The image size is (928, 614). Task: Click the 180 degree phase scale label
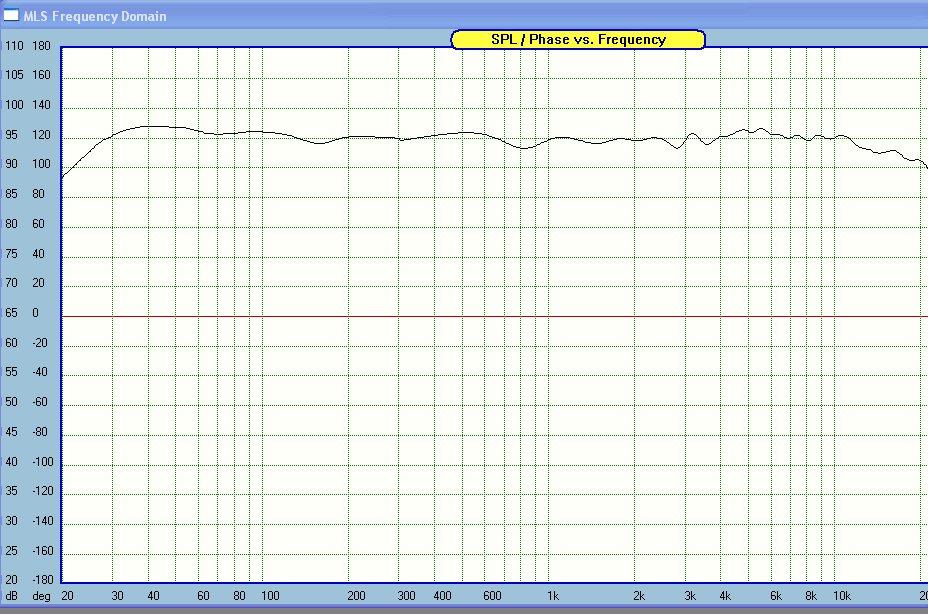pyautogui.click(x=41, y=46)
